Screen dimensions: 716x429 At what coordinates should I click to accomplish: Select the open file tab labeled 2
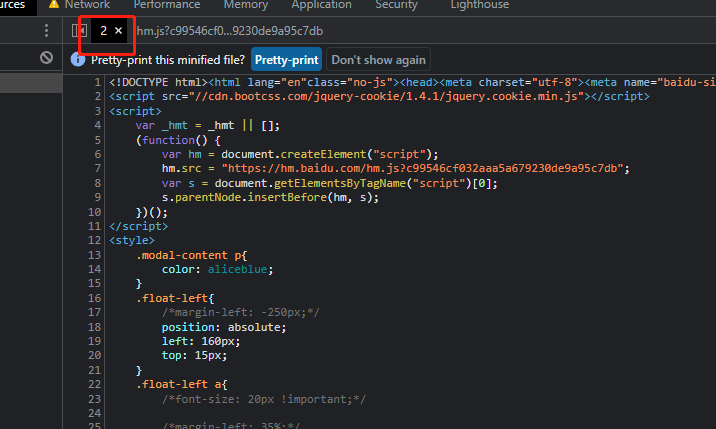tap(104, 31)
